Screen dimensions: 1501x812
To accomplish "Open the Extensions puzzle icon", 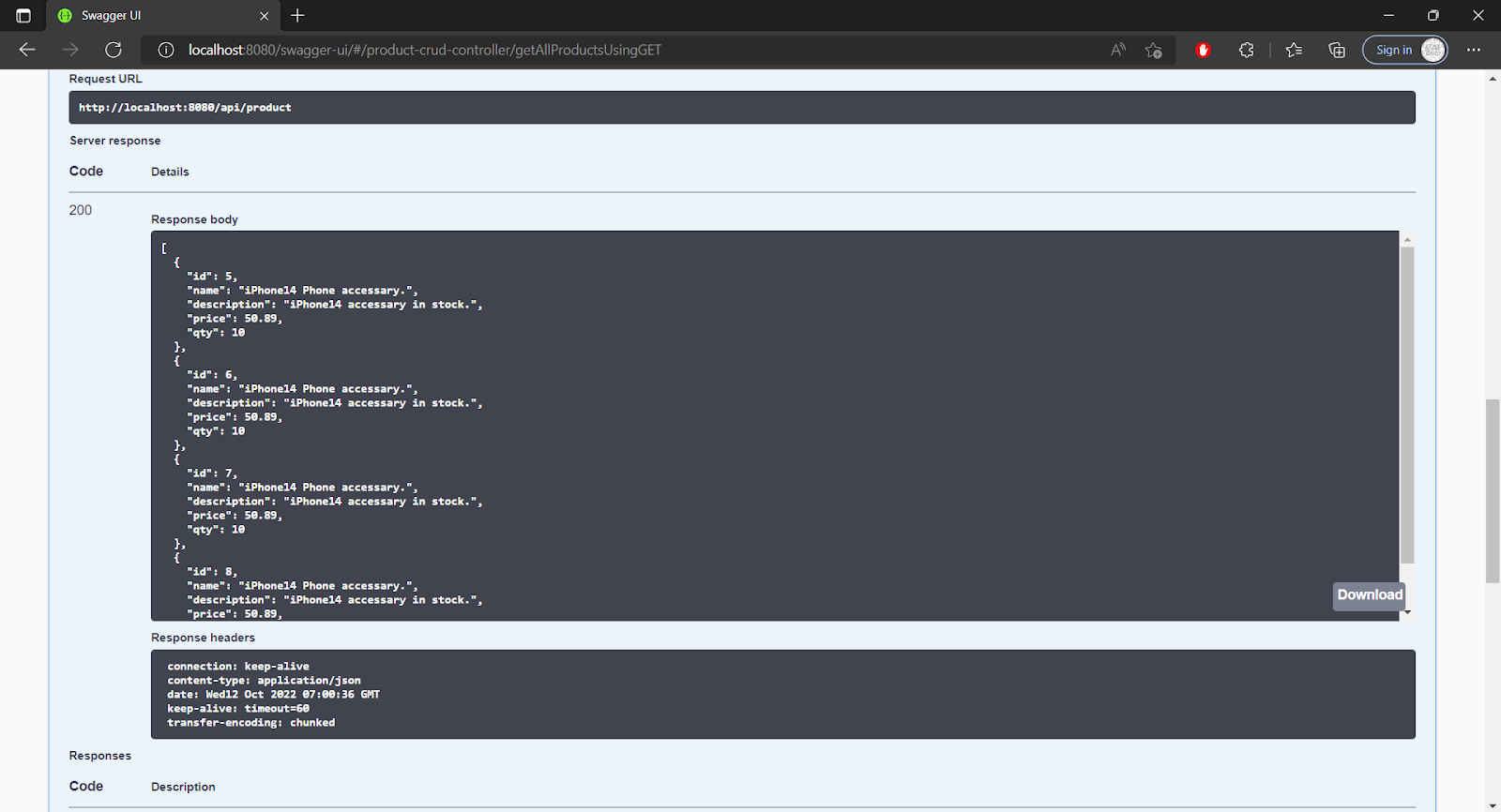I will click(1246, 50).
